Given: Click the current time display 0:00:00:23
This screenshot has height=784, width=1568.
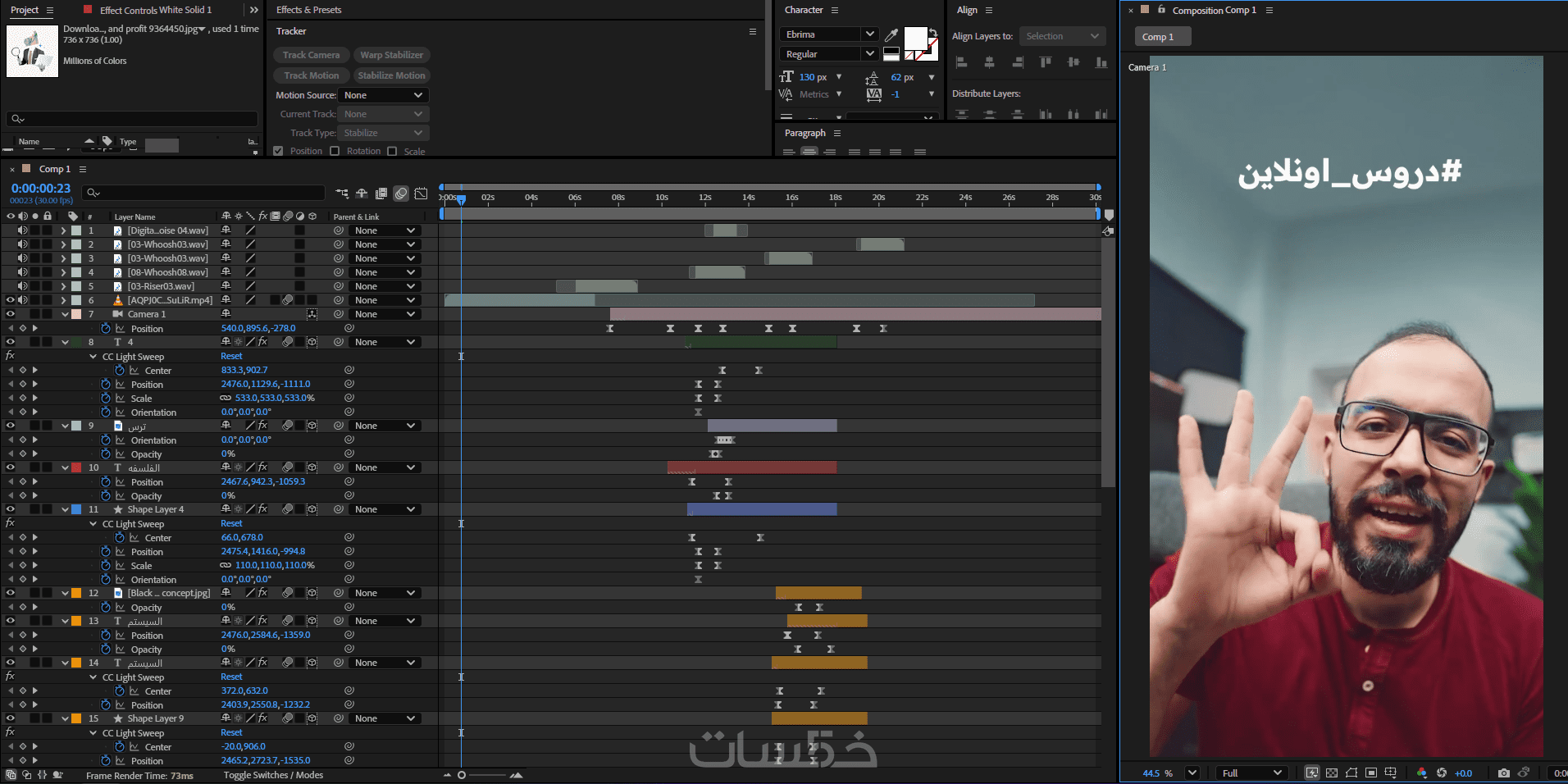Looking at the screenshot, I should [41, 189].
